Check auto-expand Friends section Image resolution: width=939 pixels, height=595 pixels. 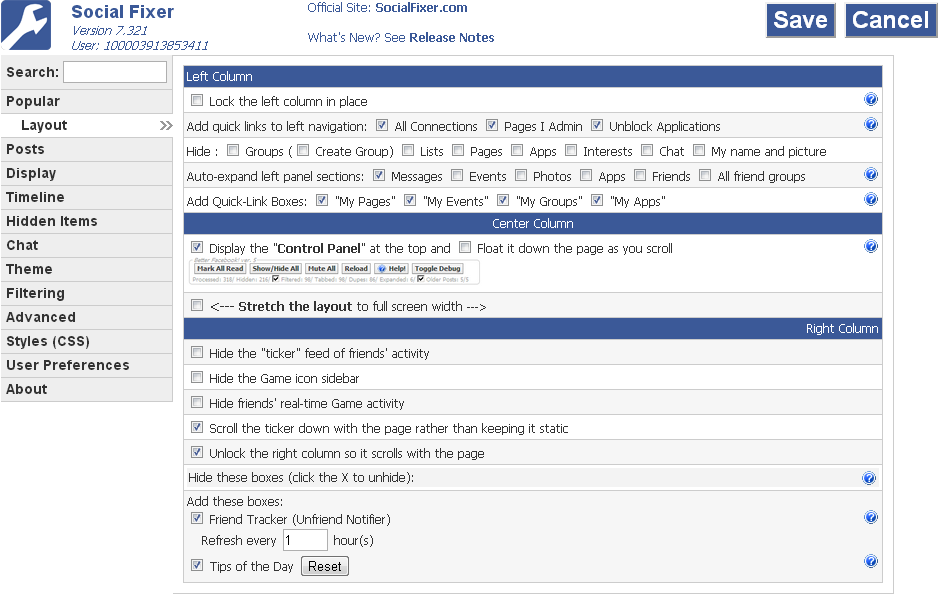pos(640,175)
